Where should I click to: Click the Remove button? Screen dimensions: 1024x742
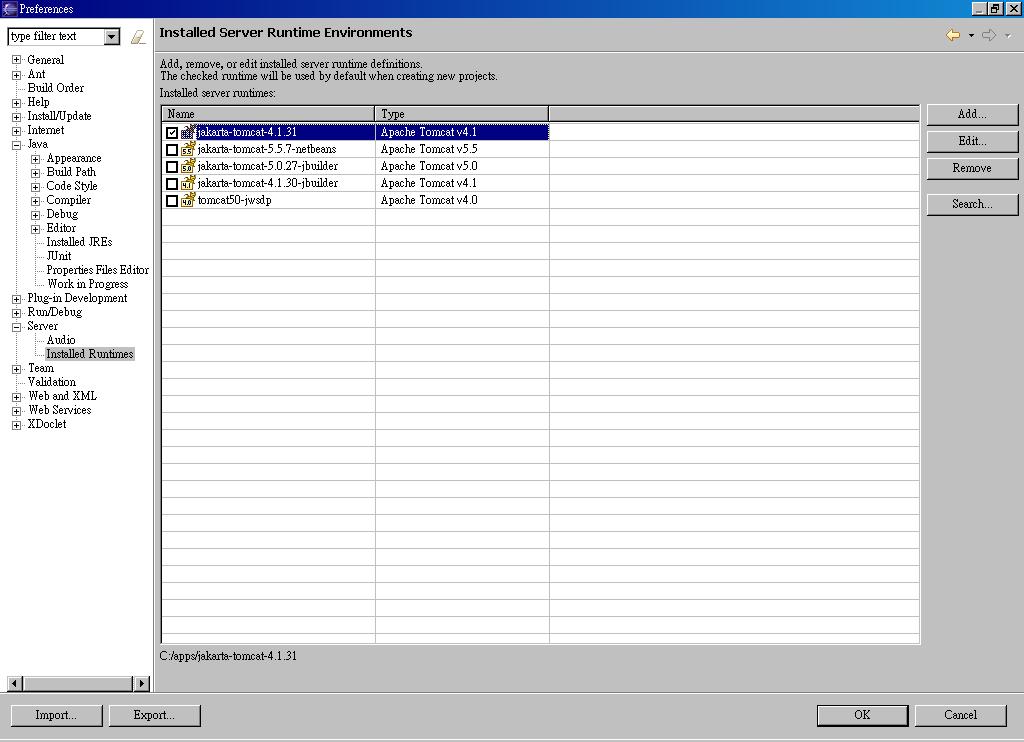point(972,169)
